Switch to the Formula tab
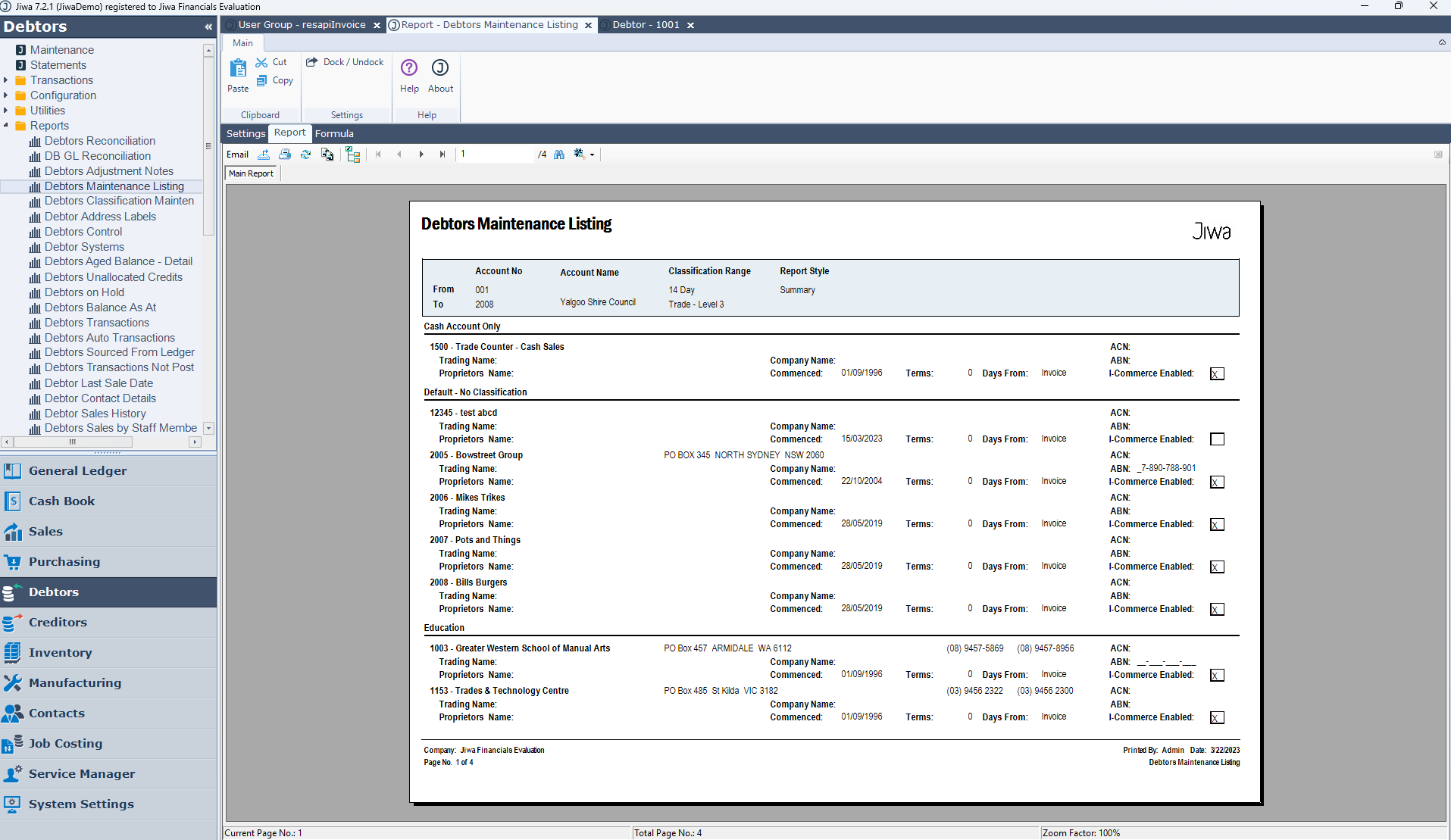The width and height of the screenshot is (1451, 840). [x=334, y=134]
